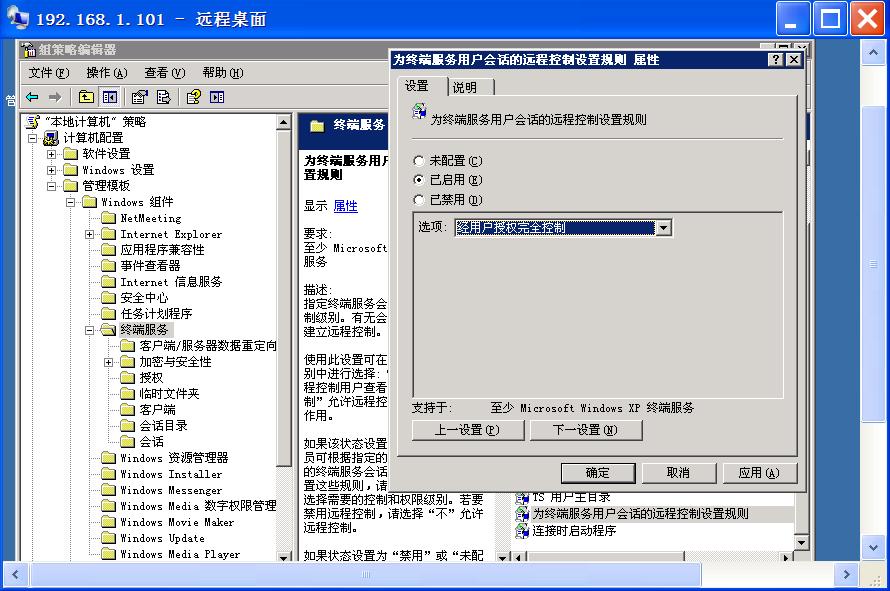Click the remote desktop vertical scrollbar thumb
The image size is (890, 591).
[x=874, y=263]
